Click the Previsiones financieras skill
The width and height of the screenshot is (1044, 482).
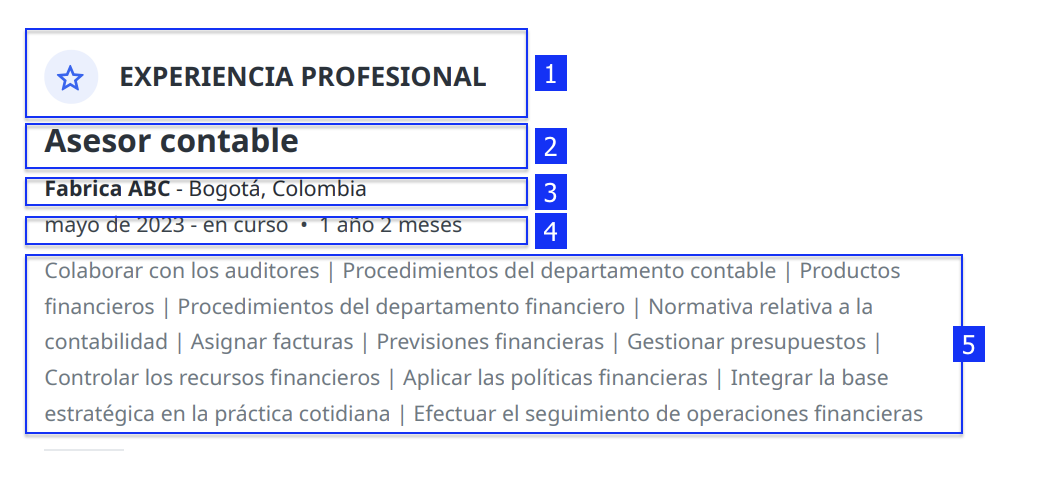(490, 342)
